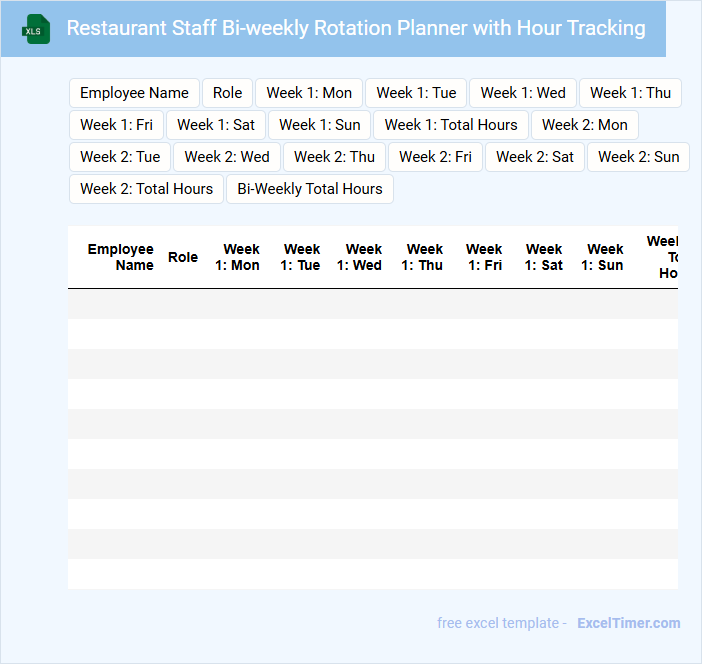The width and height of the screenshot is (702, 664).
Task: Select the Week 2: Tue tag
Action: click(120, 157)
